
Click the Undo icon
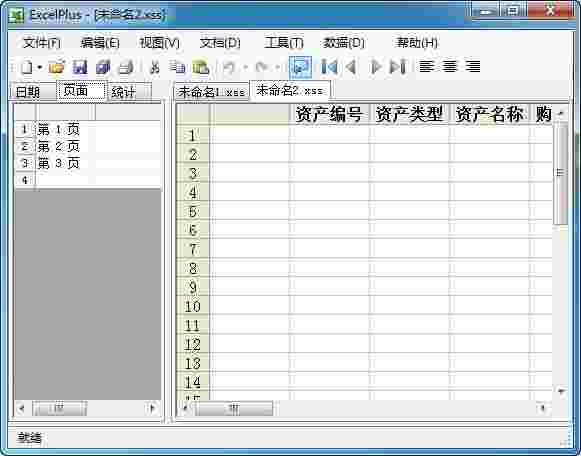[229, 67]
